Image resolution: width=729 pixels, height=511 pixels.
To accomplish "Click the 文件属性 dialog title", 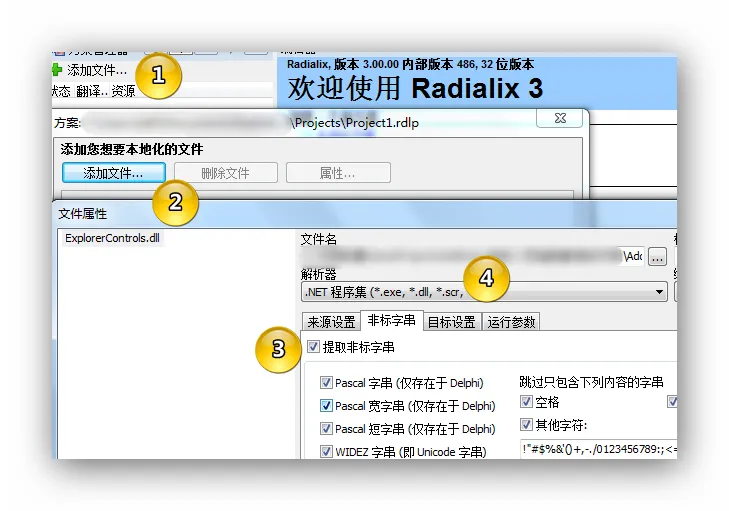I will [83, 214].
